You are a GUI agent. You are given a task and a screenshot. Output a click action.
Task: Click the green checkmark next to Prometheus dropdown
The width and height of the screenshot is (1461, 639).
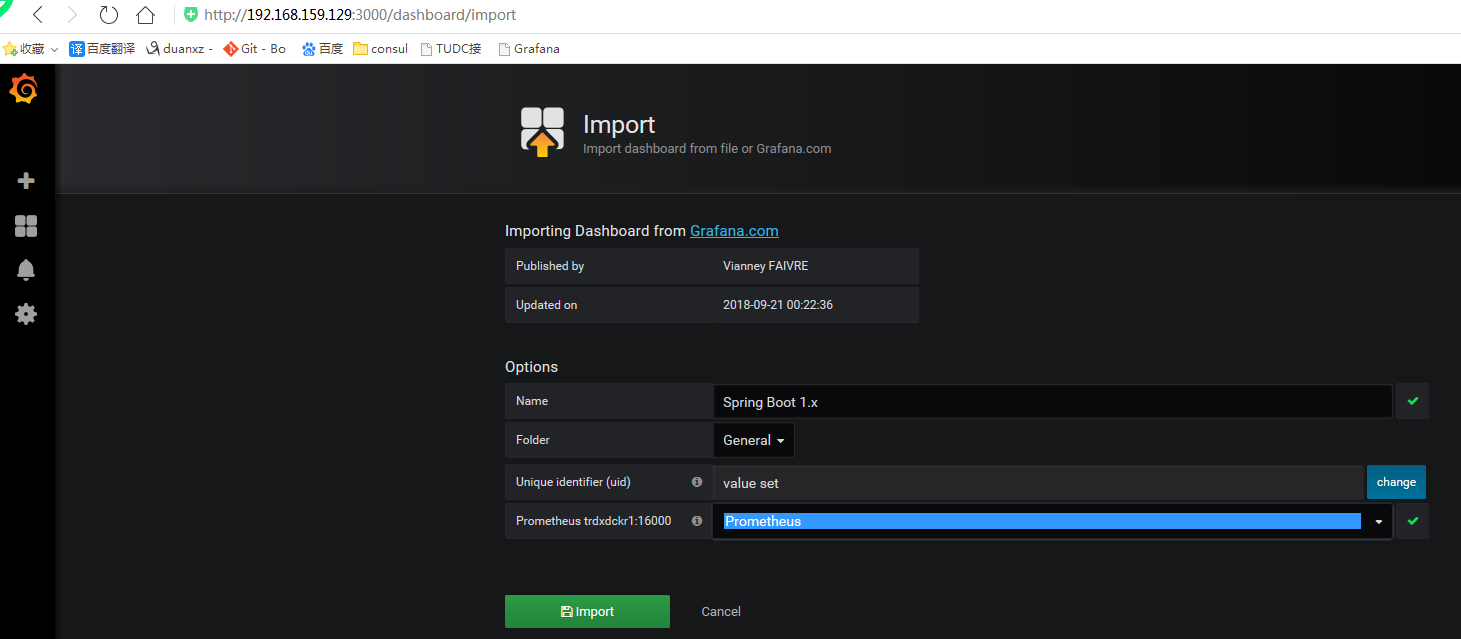pos(1412,521)
